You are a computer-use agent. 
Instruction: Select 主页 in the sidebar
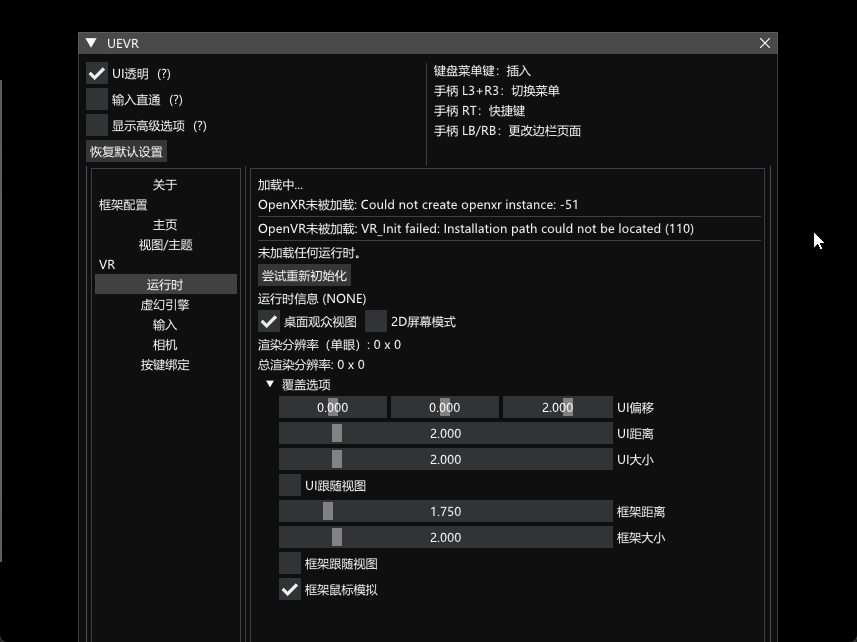(165, 225)
